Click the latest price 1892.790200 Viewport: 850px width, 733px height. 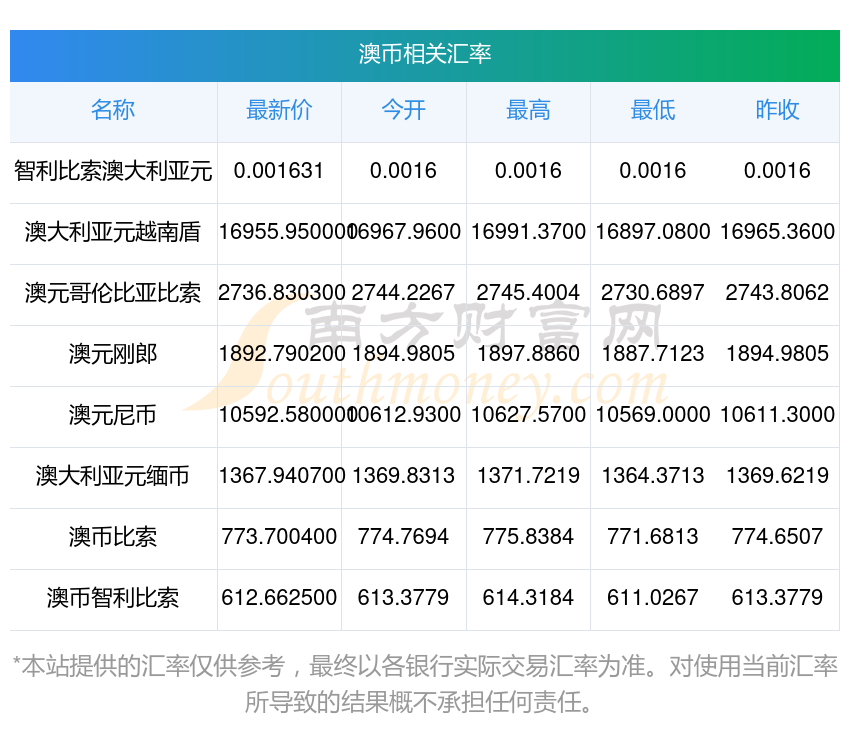click(x=281, y=354)
